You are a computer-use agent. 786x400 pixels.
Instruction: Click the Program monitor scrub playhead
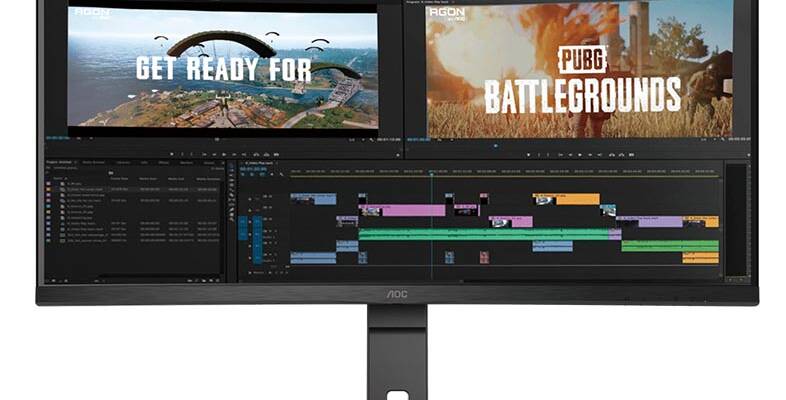click(x=495, y=146)
